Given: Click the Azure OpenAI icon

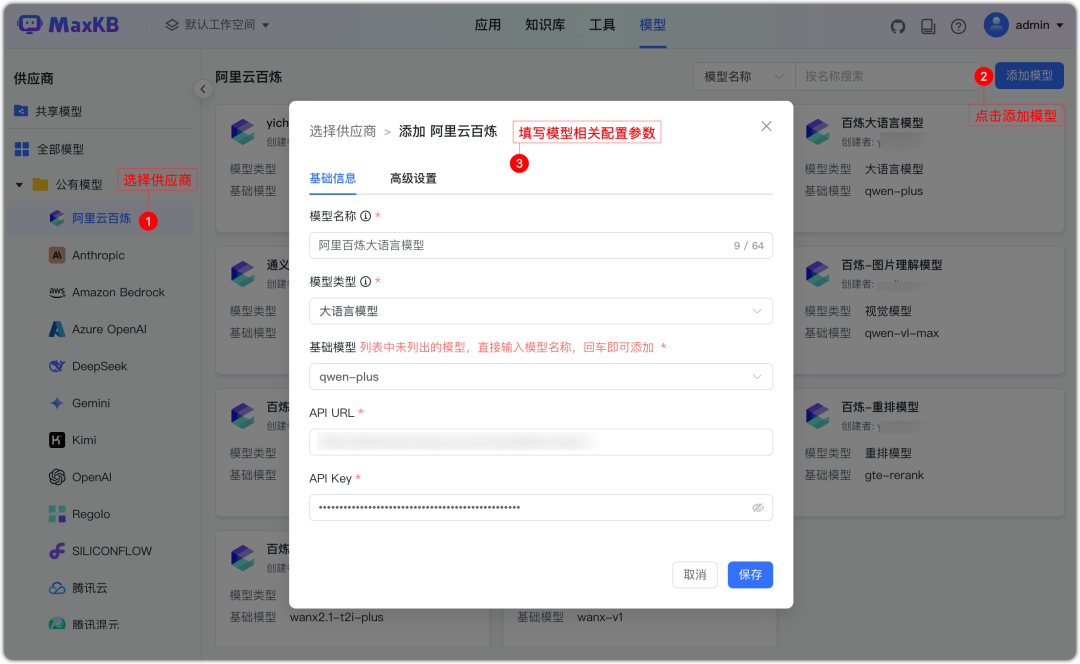Looking at the screenshot, I should (57, 329).
